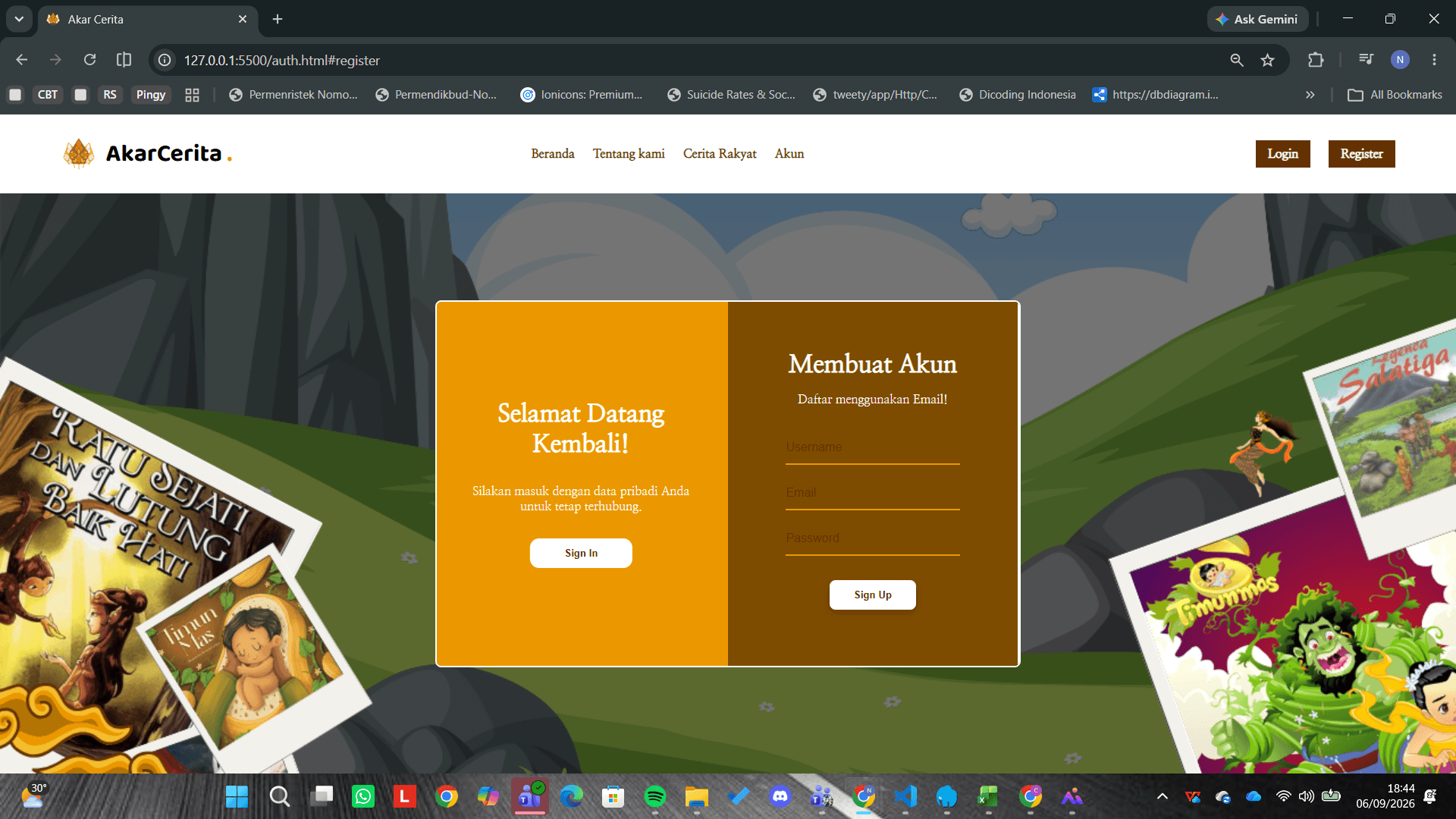
Task: Focus the Email field
Action: point(873,493)
